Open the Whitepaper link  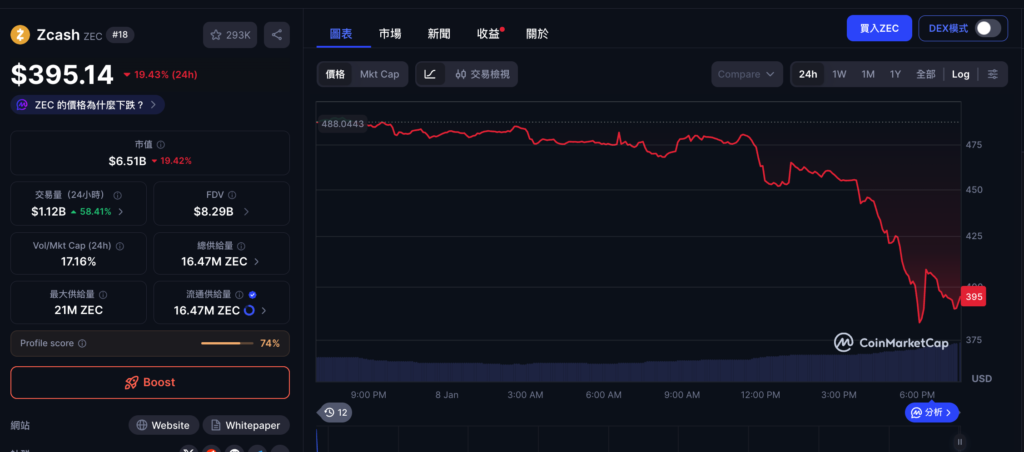[x=246, y=425]
